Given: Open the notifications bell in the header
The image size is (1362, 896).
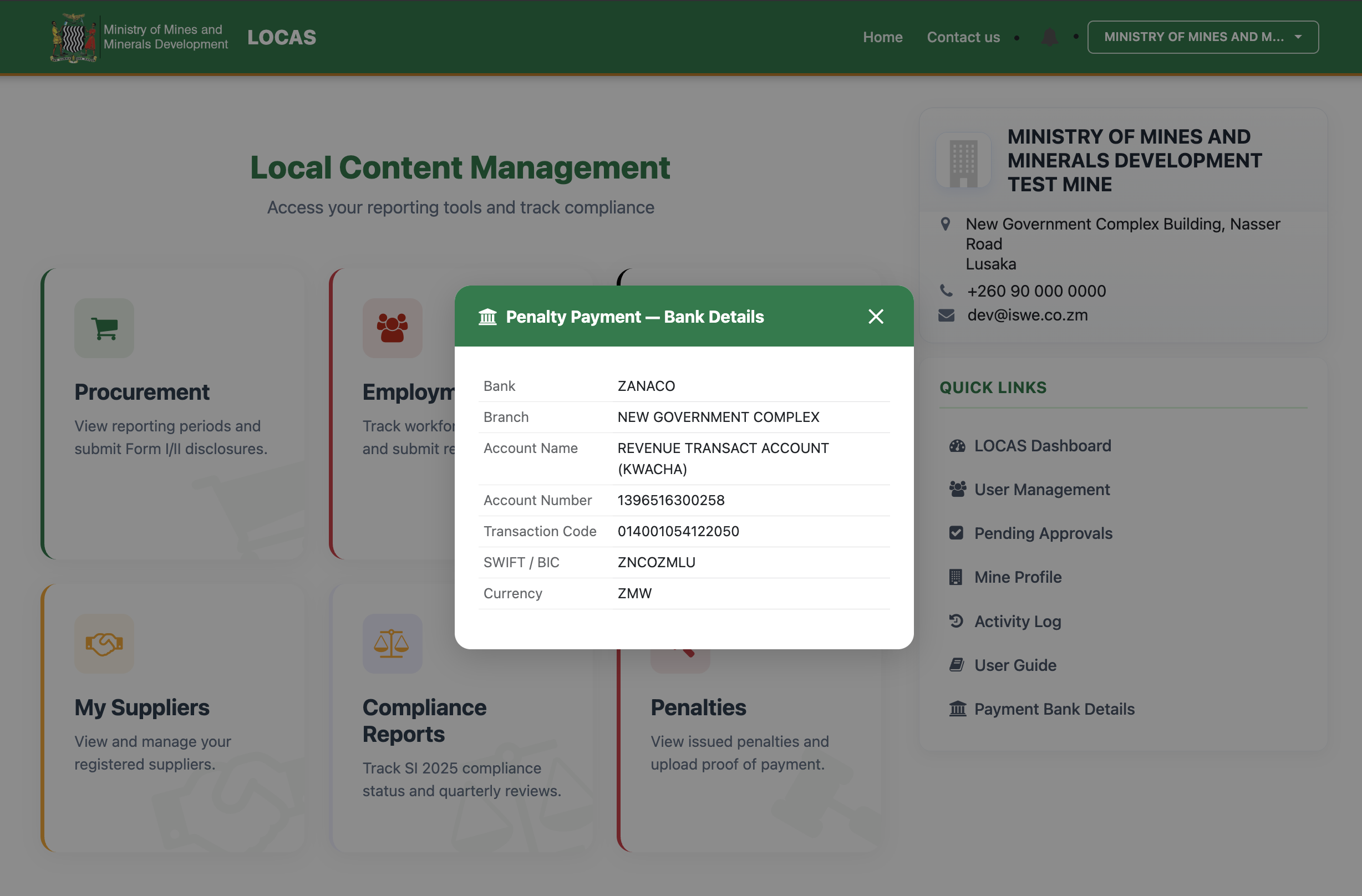Looking at the screenshot, I should 1050,37.
